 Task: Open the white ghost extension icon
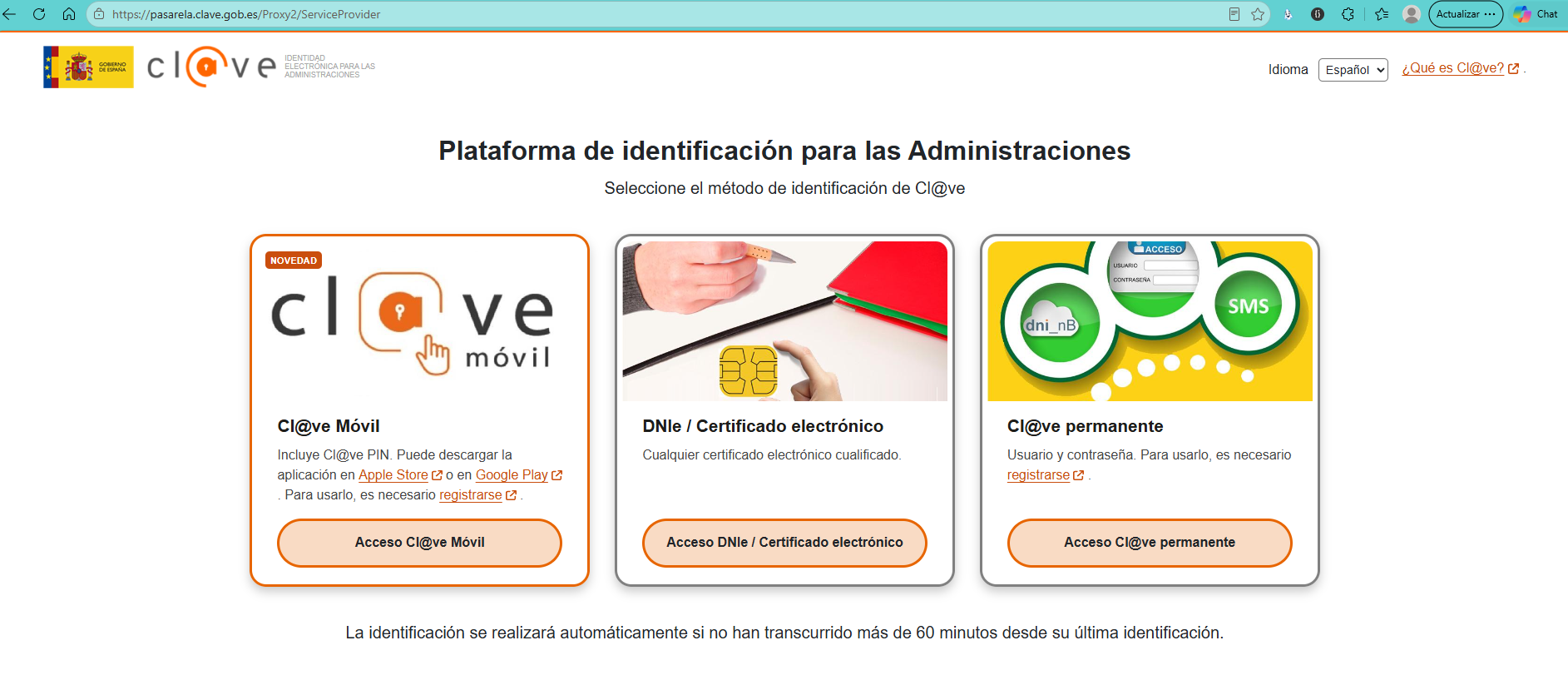(x=1288, y=14)
